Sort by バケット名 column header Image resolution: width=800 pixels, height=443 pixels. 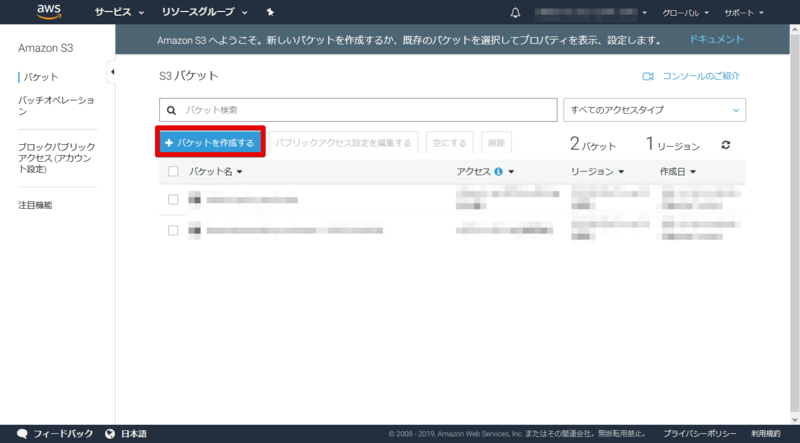tap(215, 172)
